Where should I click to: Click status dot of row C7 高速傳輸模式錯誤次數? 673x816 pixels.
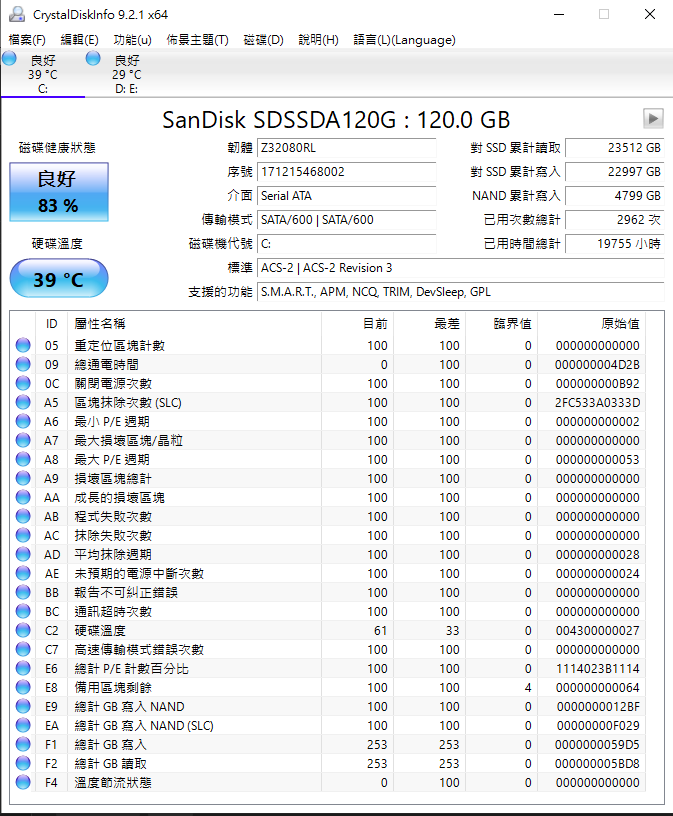(23, 648)
